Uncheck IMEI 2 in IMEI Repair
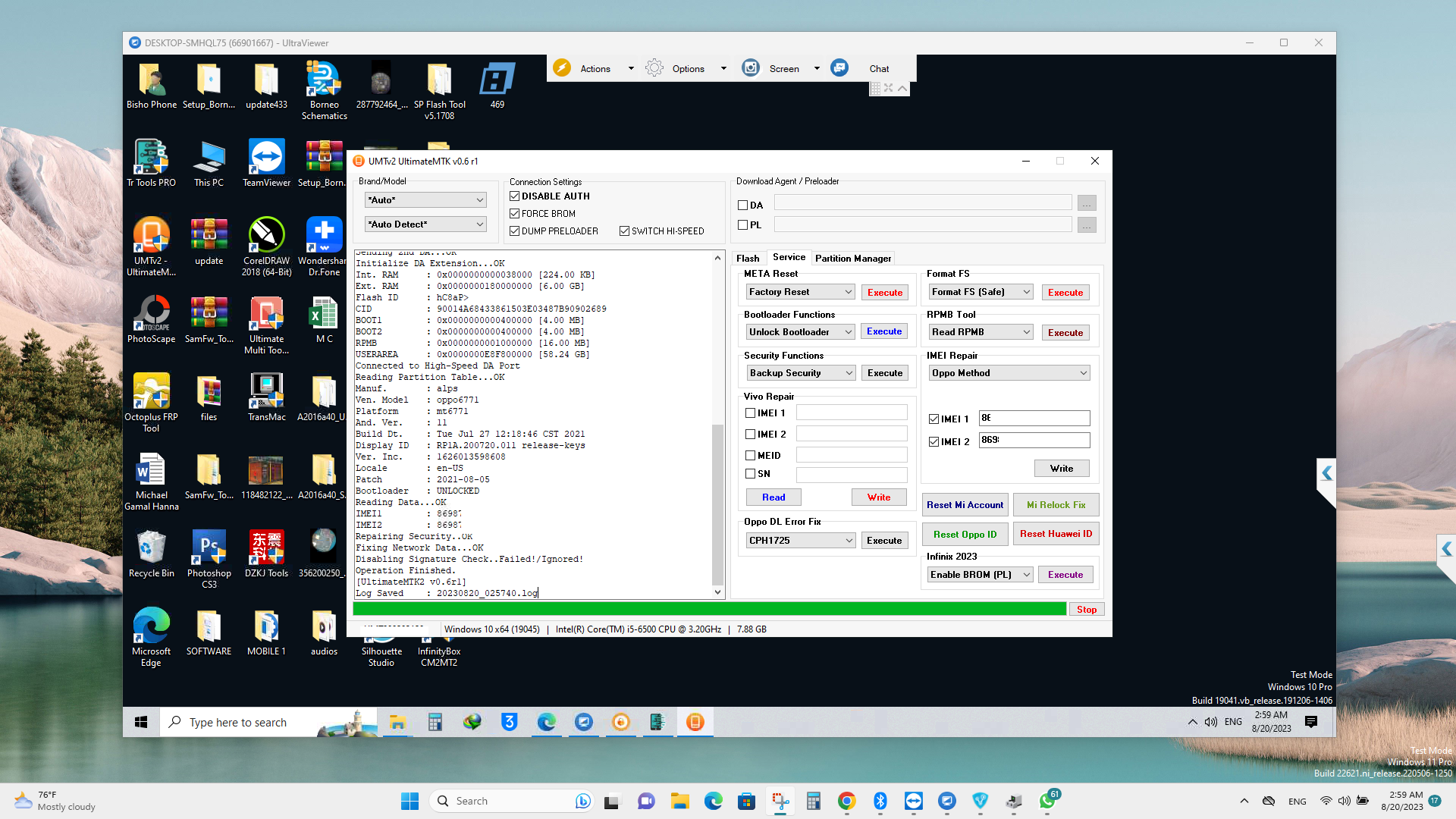 point(934,441)
